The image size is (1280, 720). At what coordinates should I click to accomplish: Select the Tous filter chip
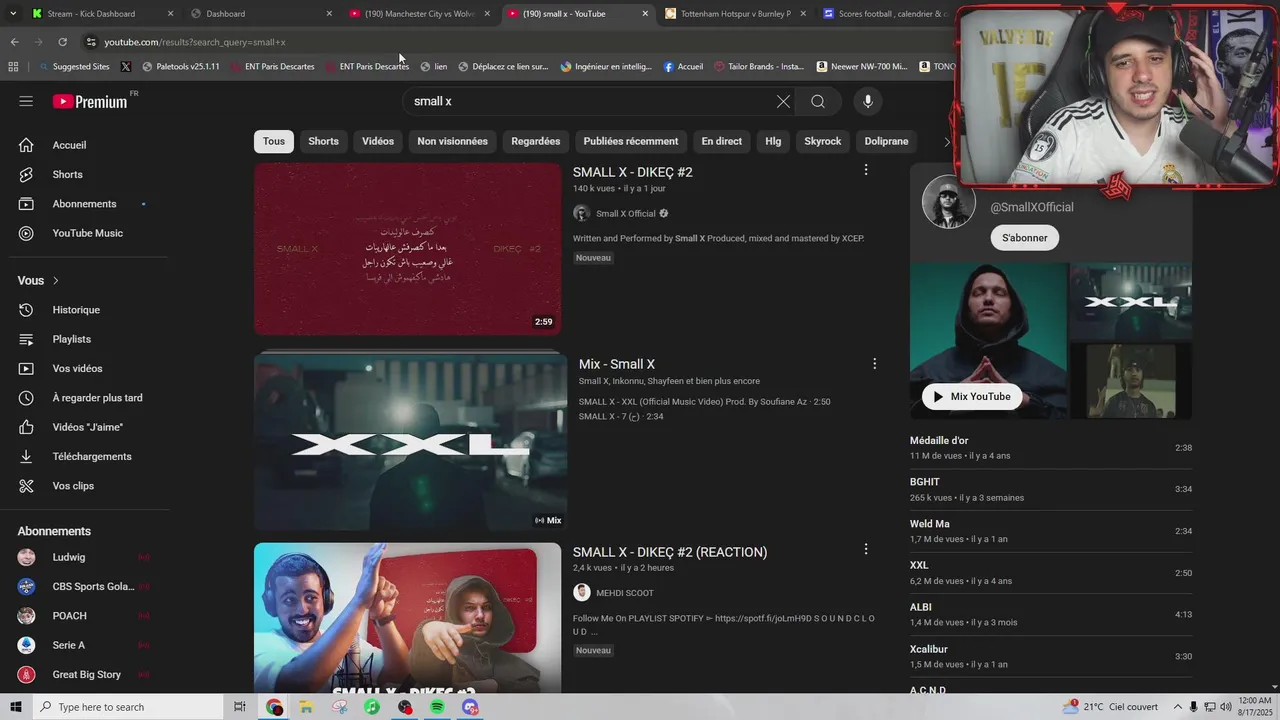coord(274,141)
